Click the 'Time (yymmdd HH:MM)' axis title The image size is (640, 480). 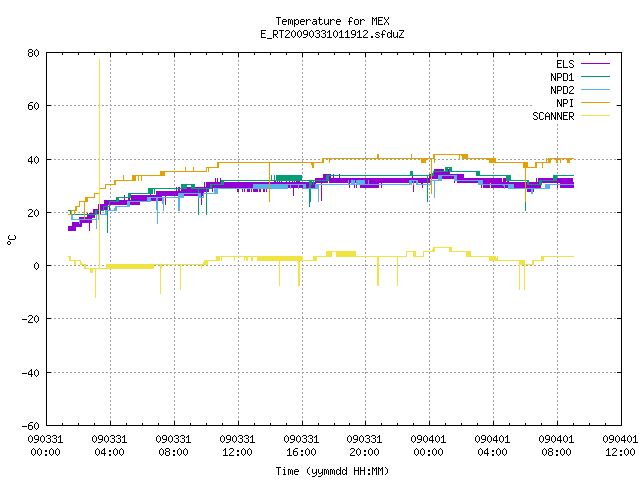[332, 471]
